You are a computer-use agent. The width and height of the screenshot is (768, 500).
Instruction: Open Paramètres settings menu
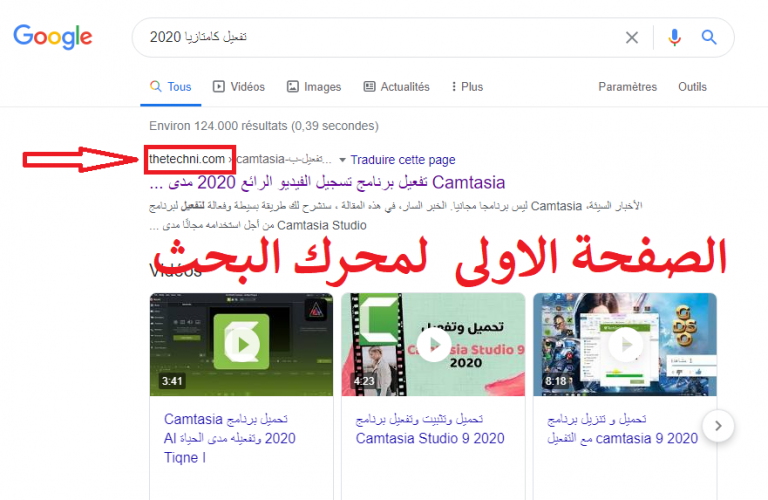[627, 87]
